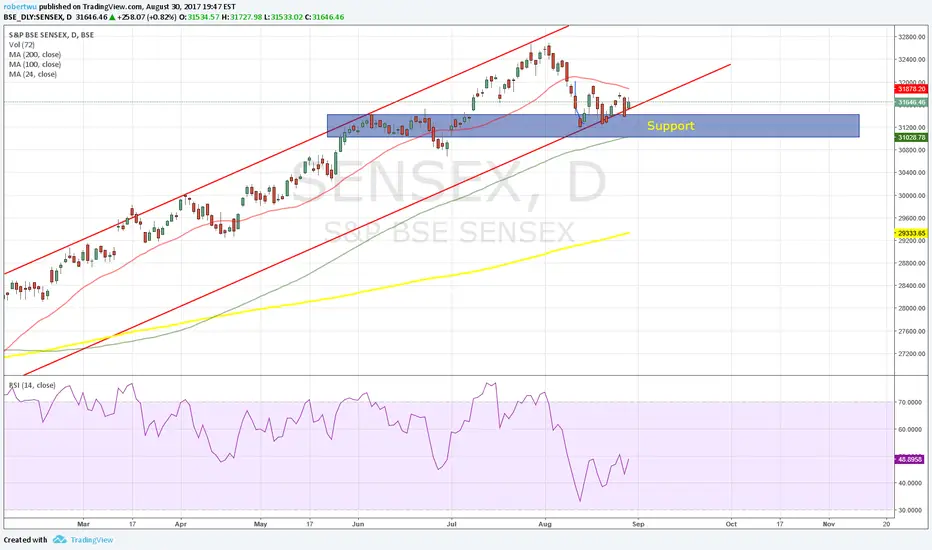The width and height of the screenshot is (932, 550).
Task: Click the header open value O:31534.57
Action: [x=200, y=17]
